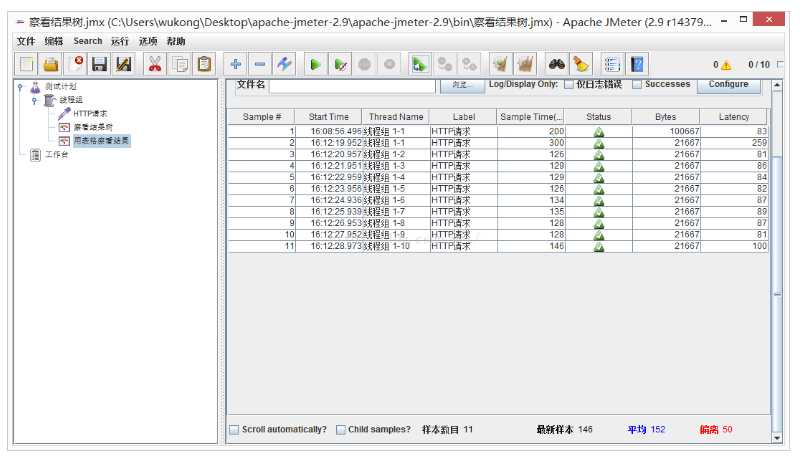
Task: Click the sample time 300 cell
Action: click(531, 143)
